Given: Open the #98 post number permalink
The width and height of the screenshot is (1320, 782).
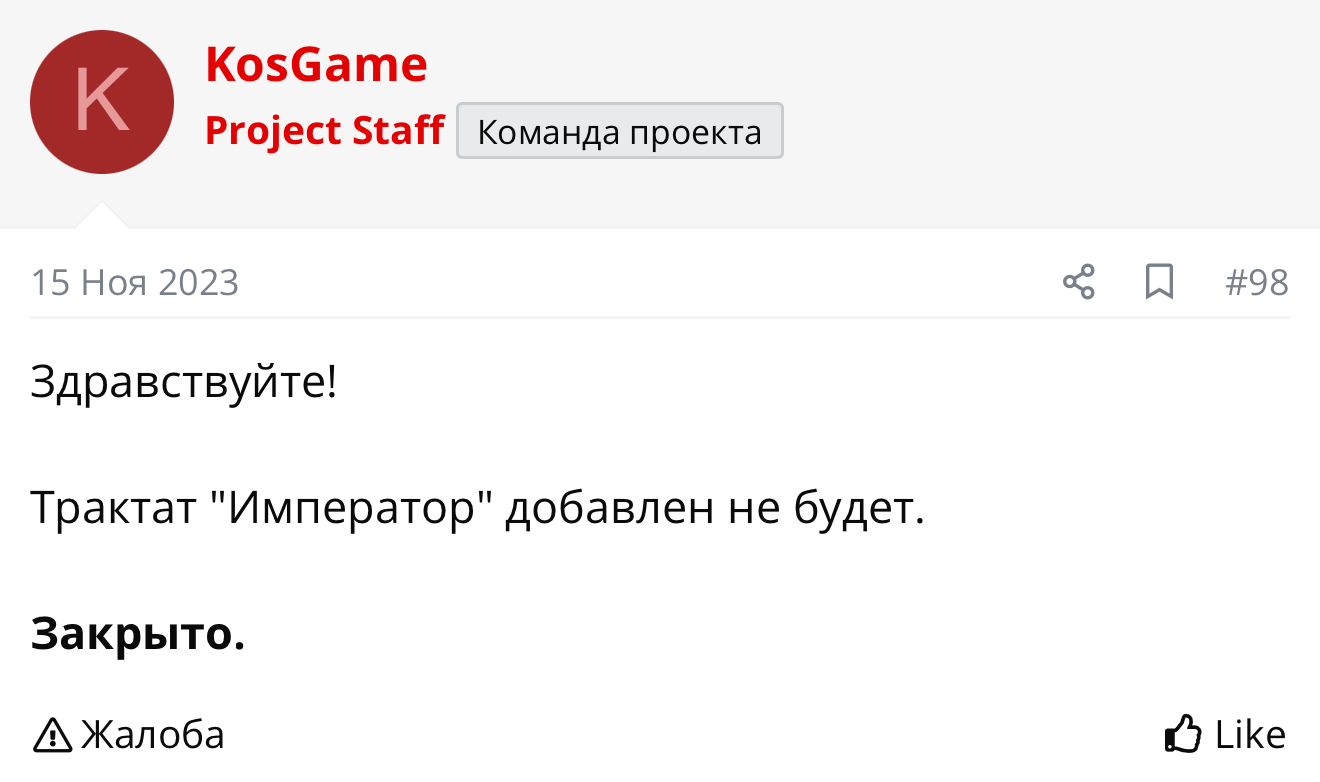Looking at the screenshot, I should (x=1257, y=283).
